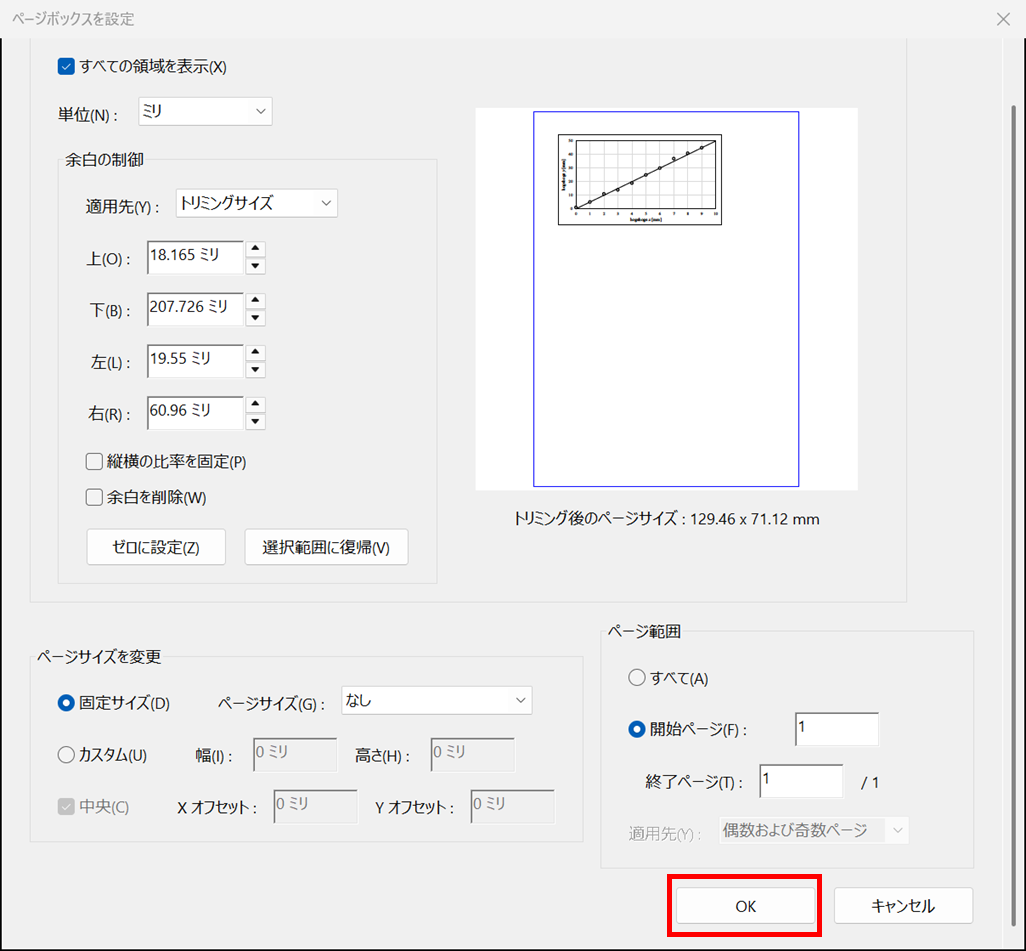The width and height of the screenshot is (1026, 951).
Task: Click the 左(L) margin input field
Action: (195, 361)
